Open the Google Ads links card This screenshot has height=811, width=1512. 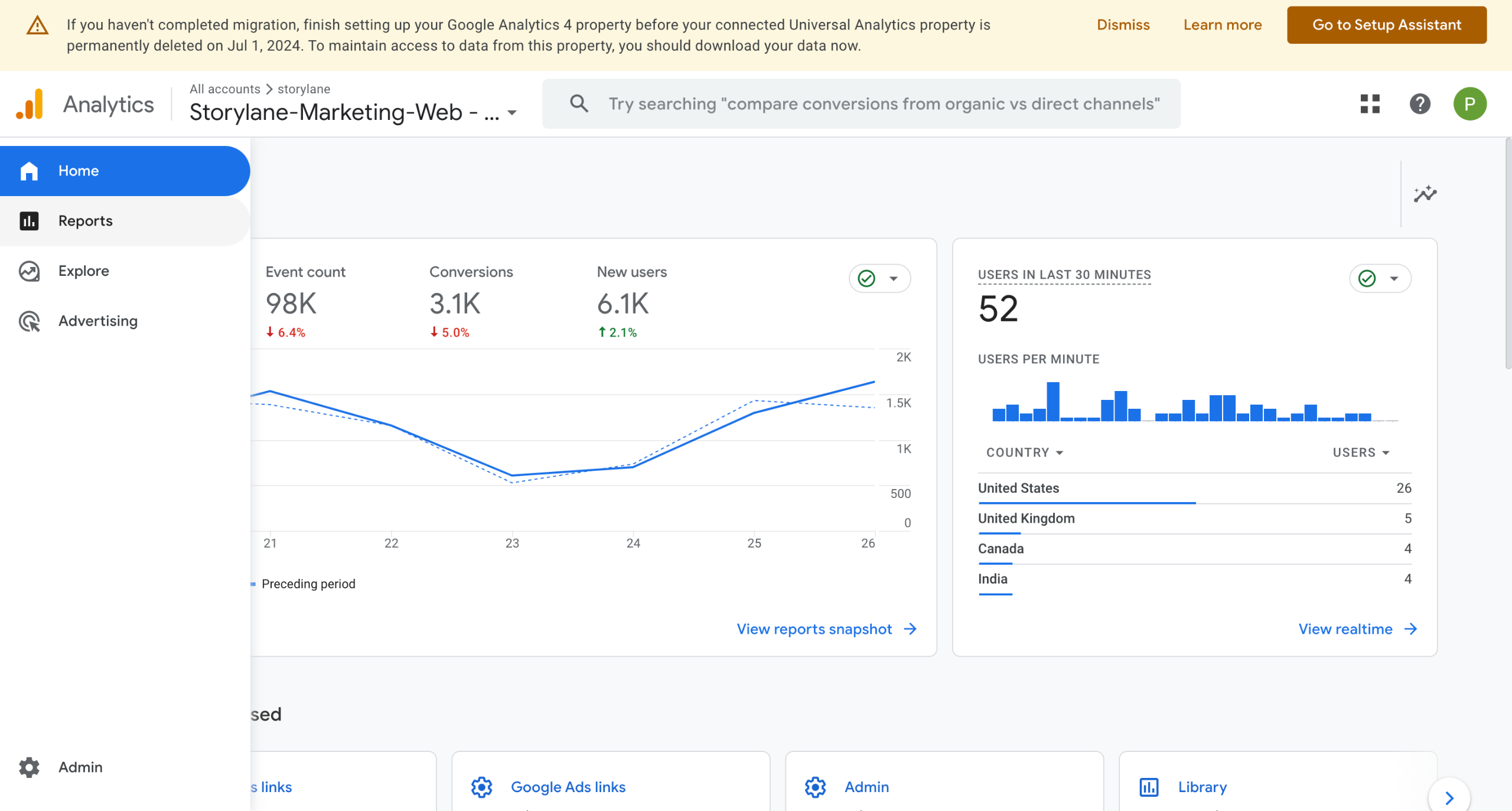(x=611, y=781)
